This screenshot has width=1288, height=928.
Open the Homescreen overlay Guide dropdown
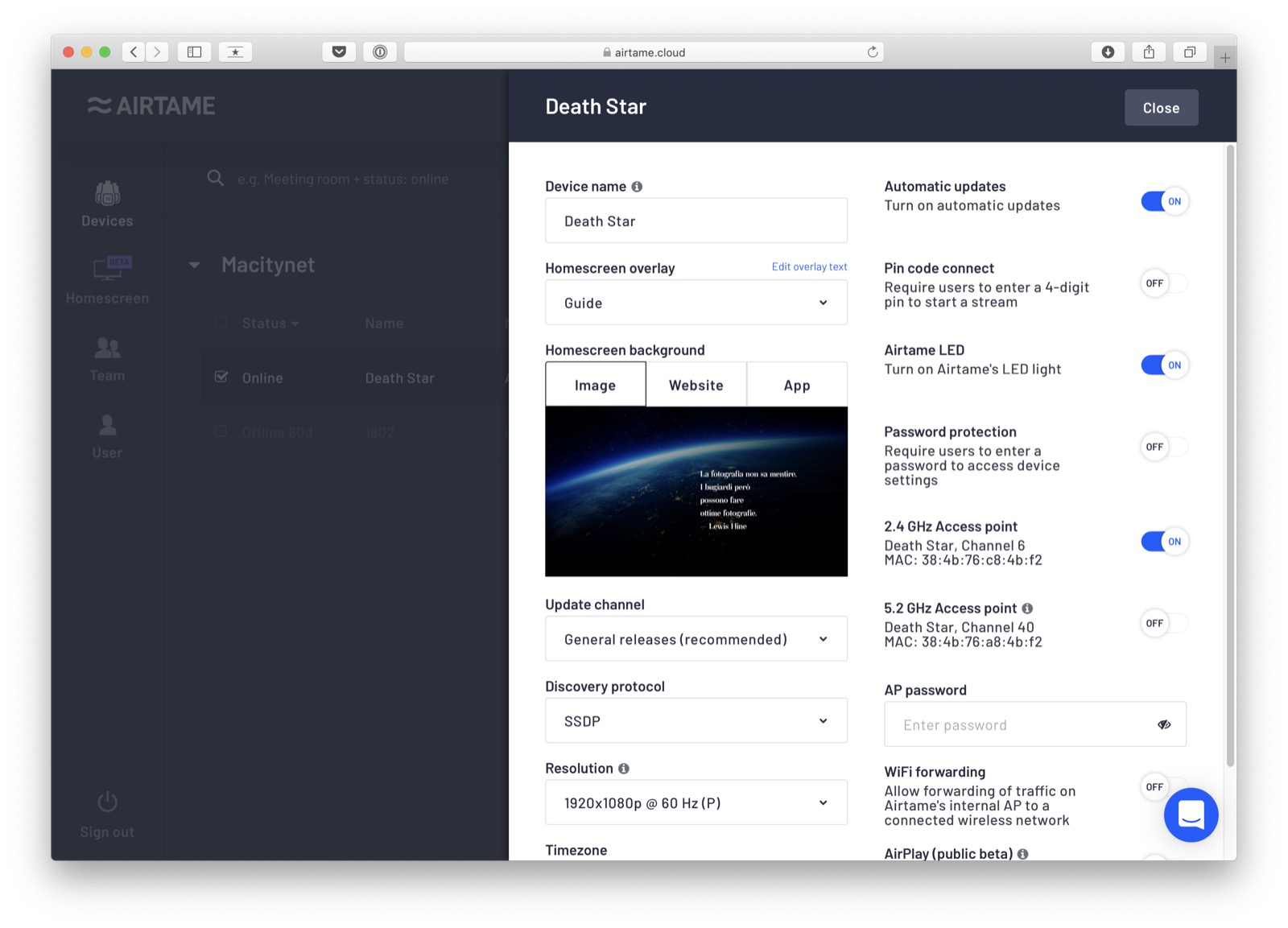(696, 303)
